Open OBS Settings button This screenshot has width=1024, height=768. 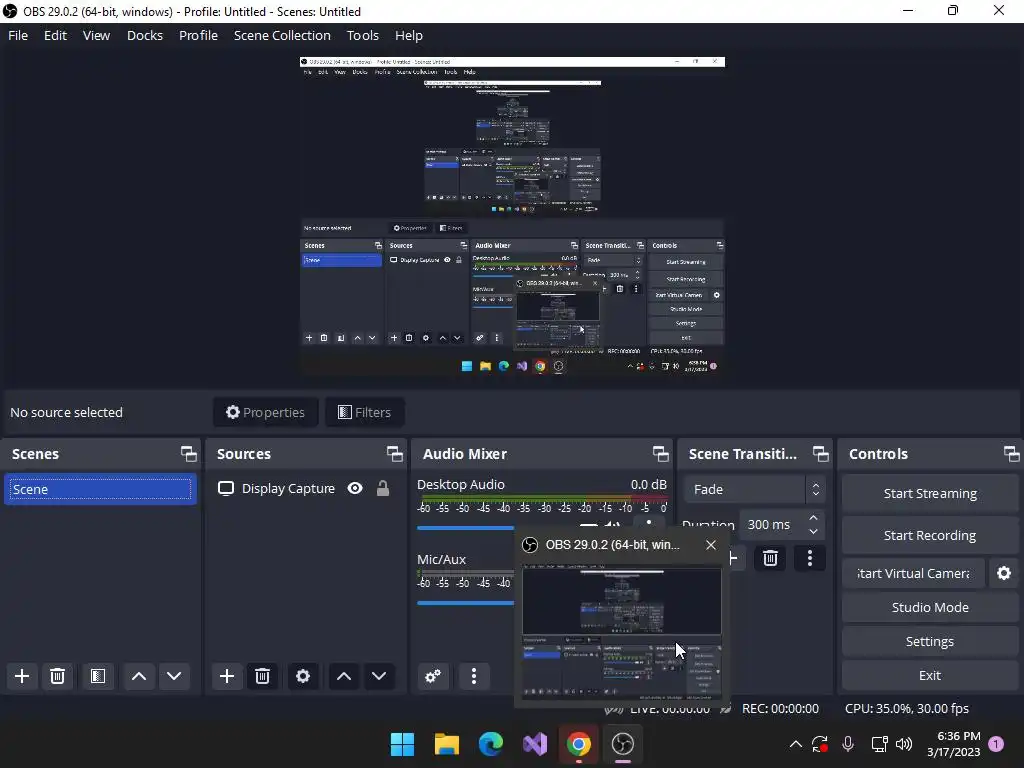pyautogui.click(x=930, y=641)
